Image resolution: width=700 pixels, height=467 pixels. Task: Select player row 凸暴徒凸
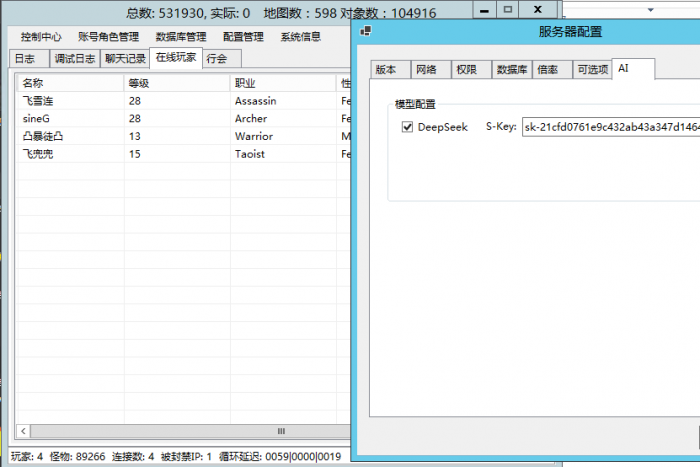coord(183,136)
